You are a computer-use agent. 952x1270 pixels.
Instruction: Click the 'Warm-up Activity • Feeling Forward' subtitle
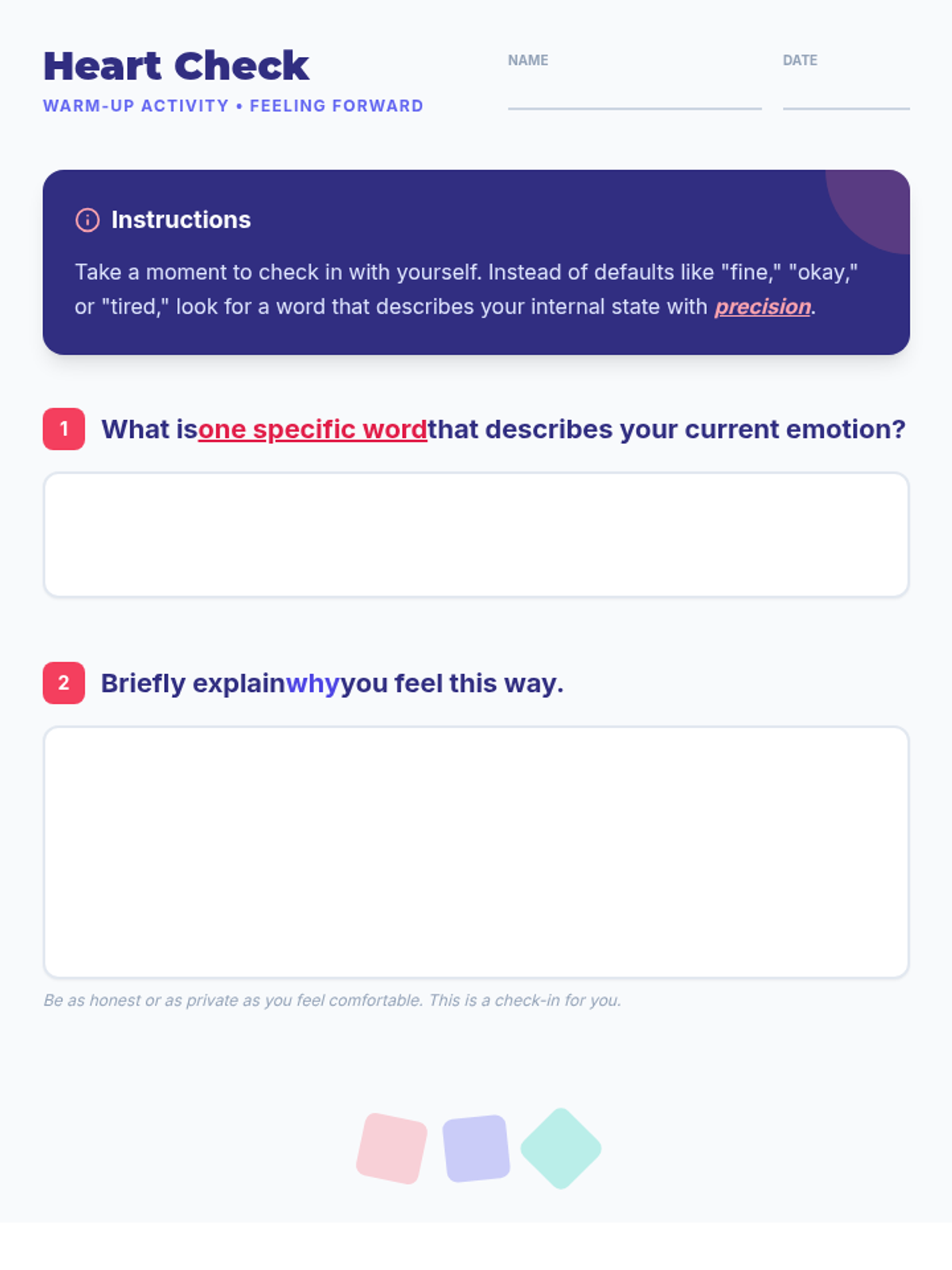pos(233,106)
